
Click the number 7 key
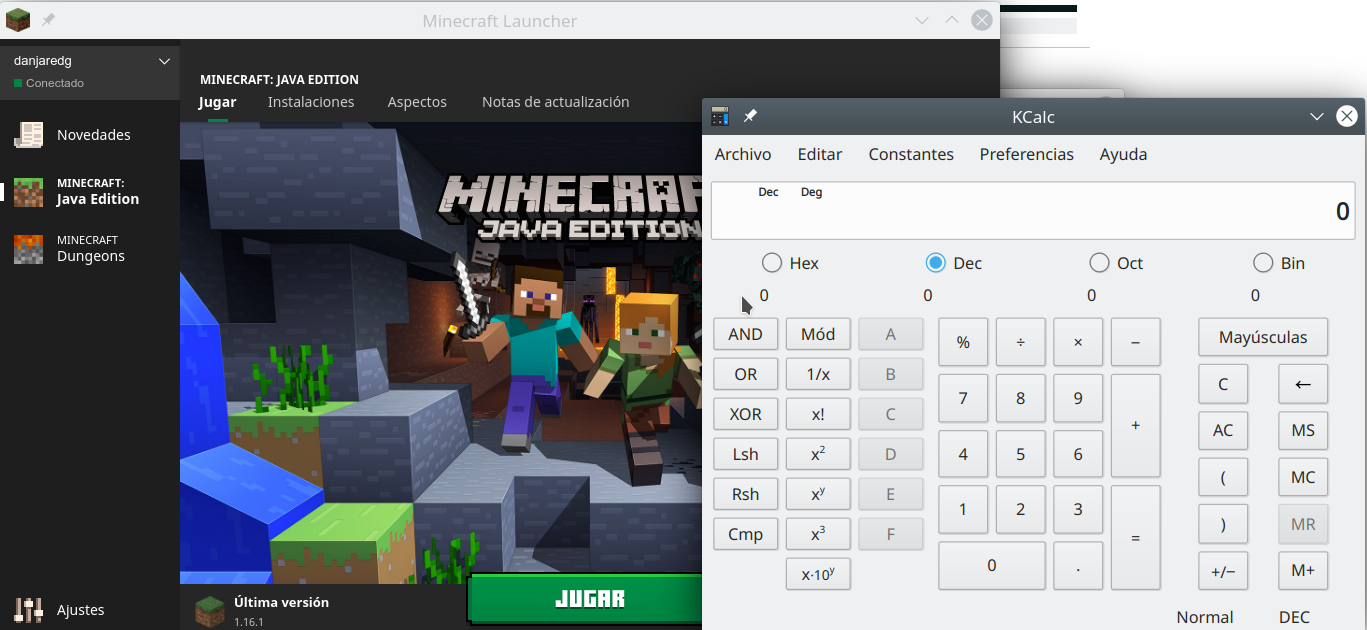(x=963, y=398)
